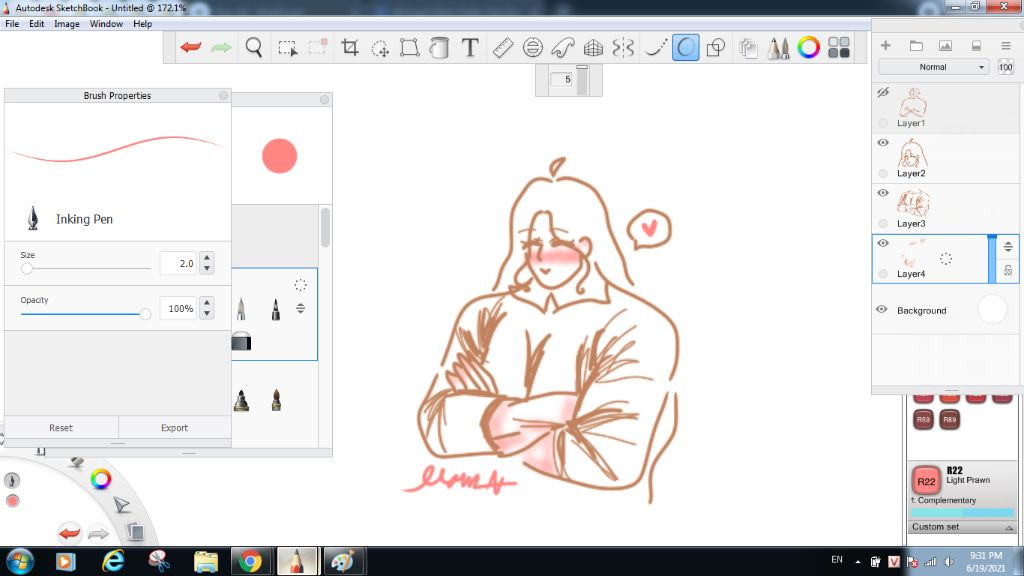Enable the Ruler guide tool
The width and height of the screenshot is (1024, 576).
pos(502,47)
